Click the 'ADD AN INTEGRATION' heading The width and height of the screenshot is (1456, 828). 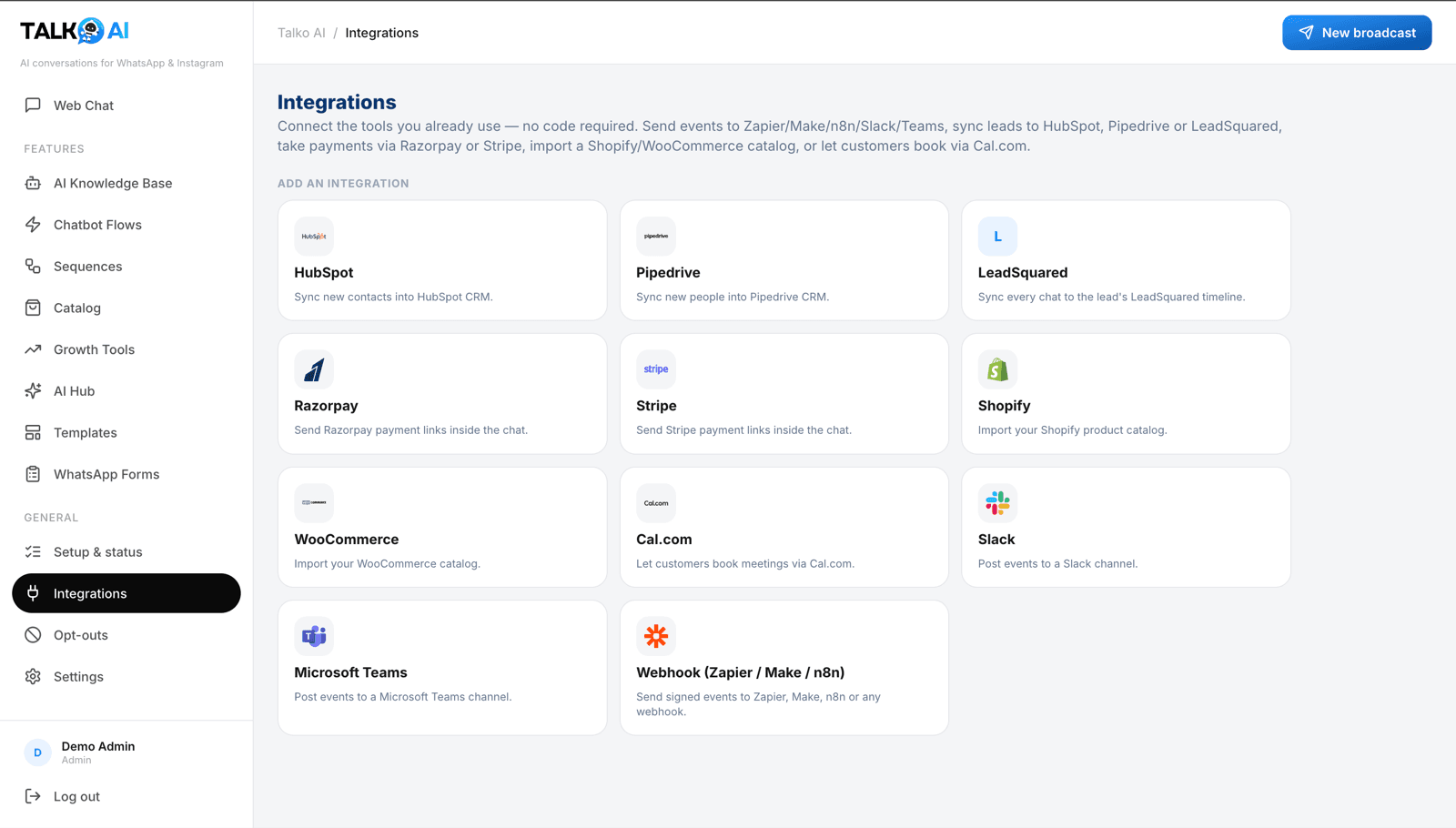pyautogui.click(x=343, y=183)
